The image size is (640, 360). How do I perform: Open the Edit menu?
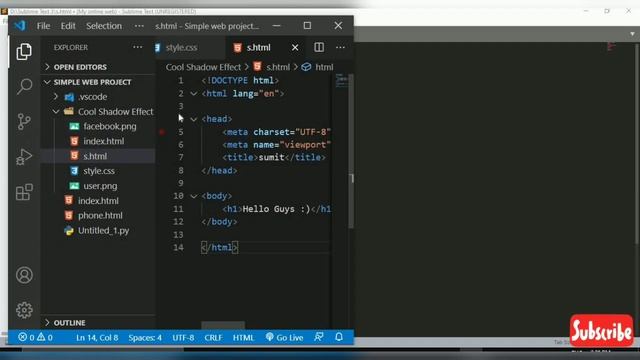68,26
